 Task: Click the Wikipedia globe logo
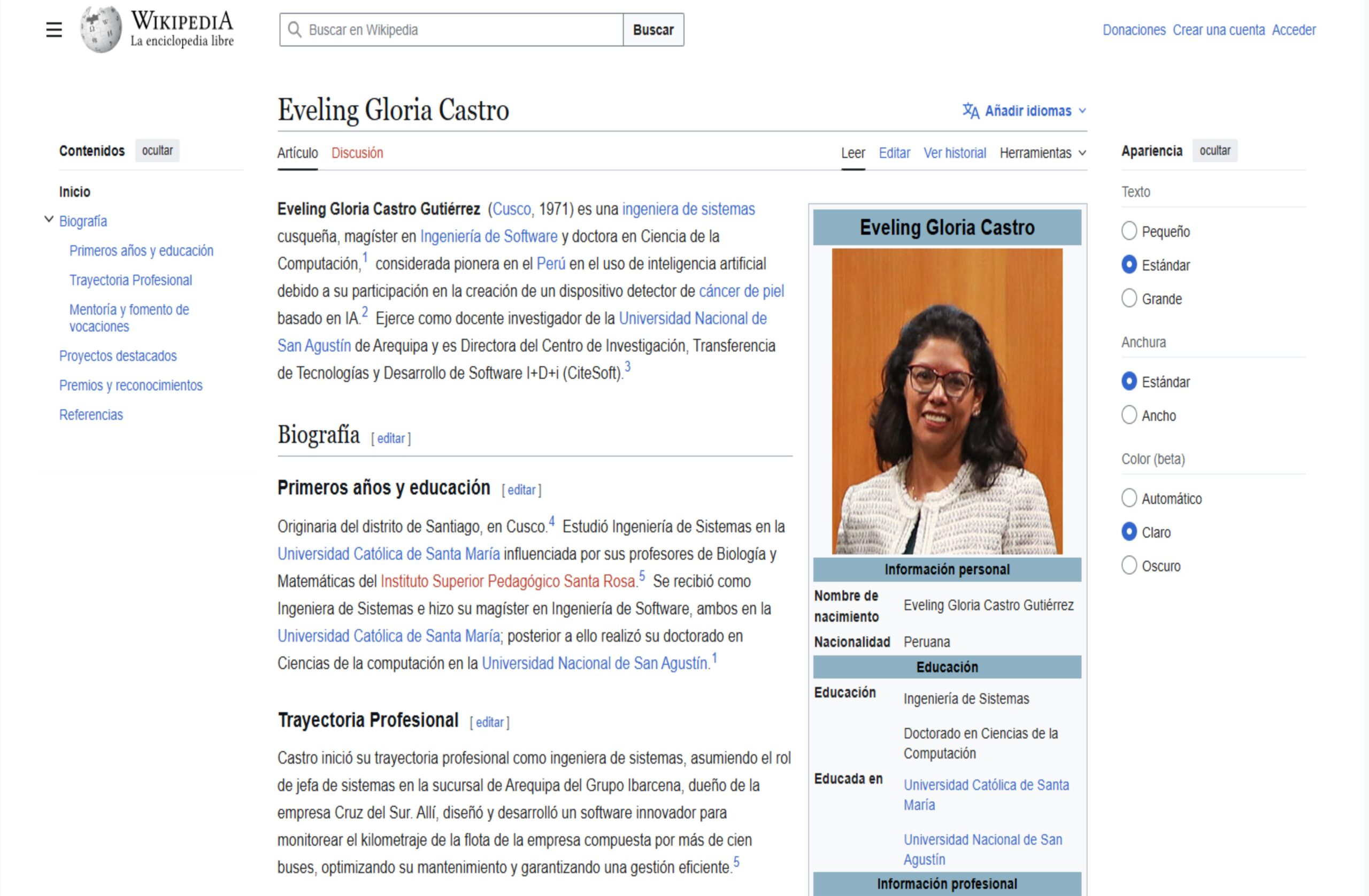tap(101, 29)
